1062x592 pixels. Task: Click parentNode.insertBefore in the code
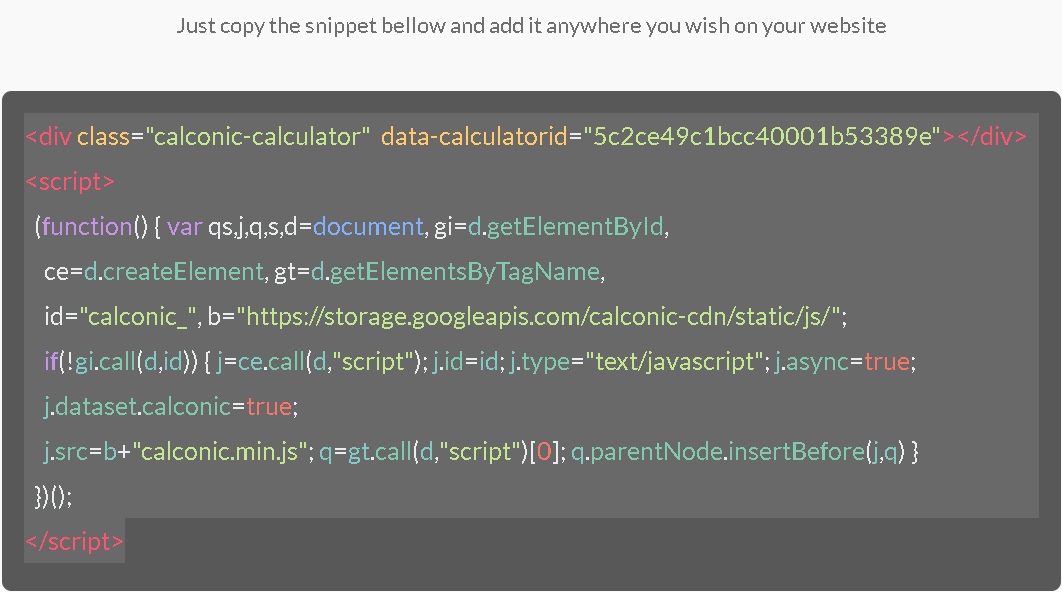727,452
